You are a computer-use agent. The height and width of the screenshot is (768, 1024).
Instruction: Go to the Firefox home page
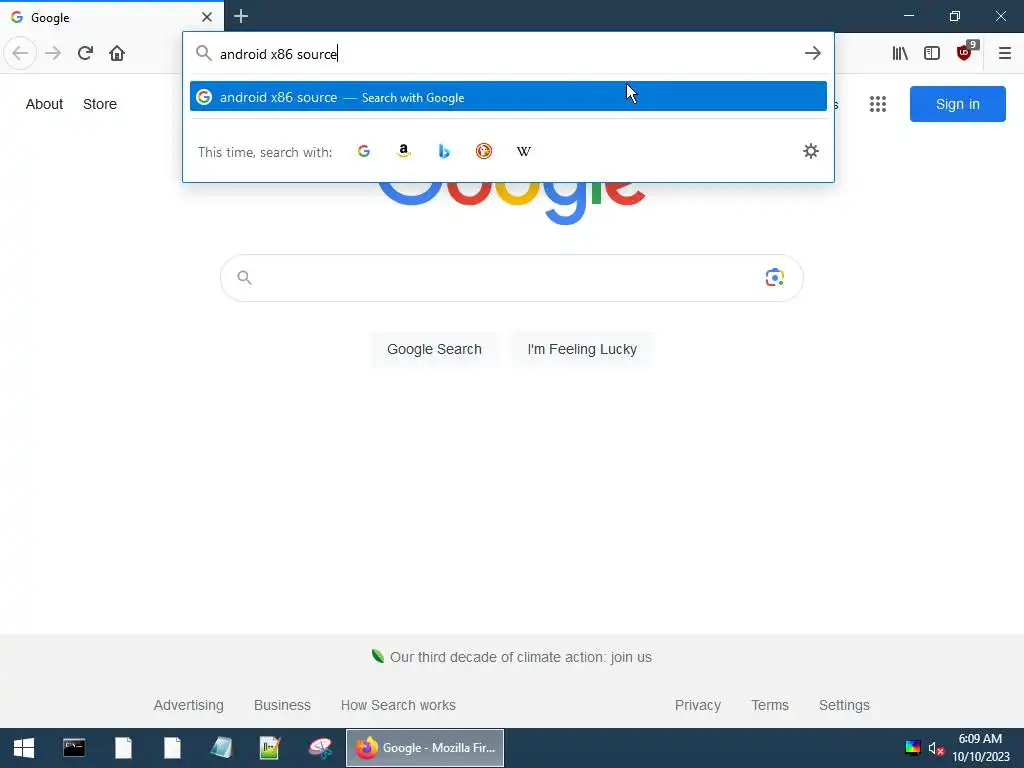click(x=117, y=53)
